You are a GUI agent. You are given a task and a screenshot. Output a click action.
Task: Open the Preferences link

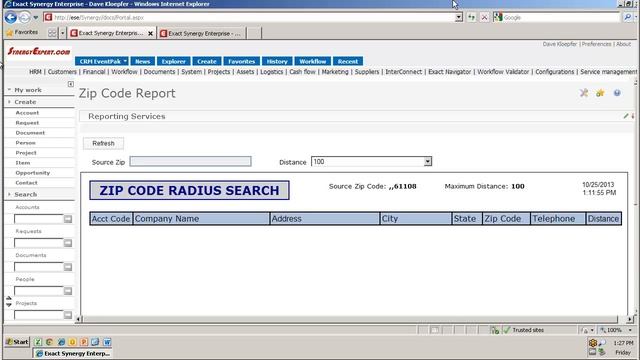596,44
